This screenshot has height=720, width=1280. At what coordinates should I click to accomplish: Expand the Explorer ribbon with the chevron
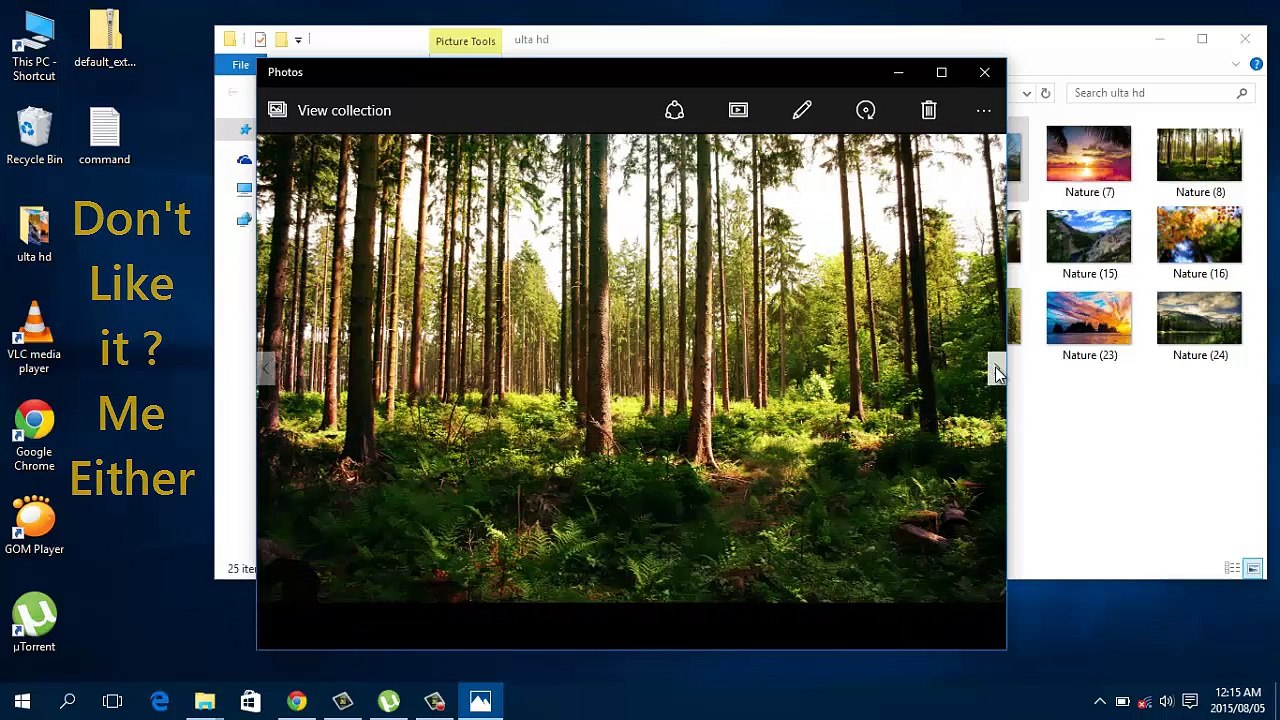pos(1236,65)
